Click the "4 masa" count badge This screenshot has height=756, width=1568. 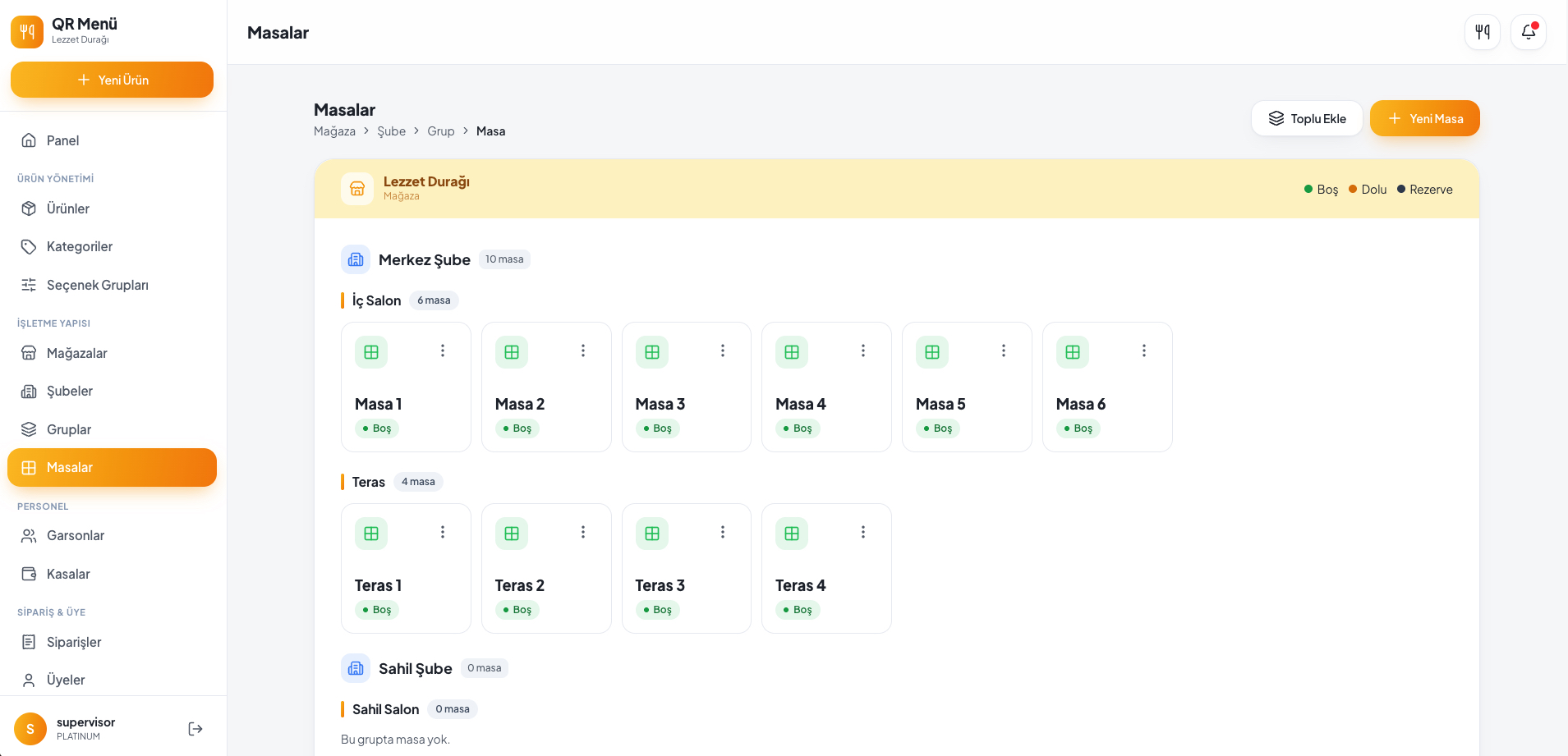[418, 482]
